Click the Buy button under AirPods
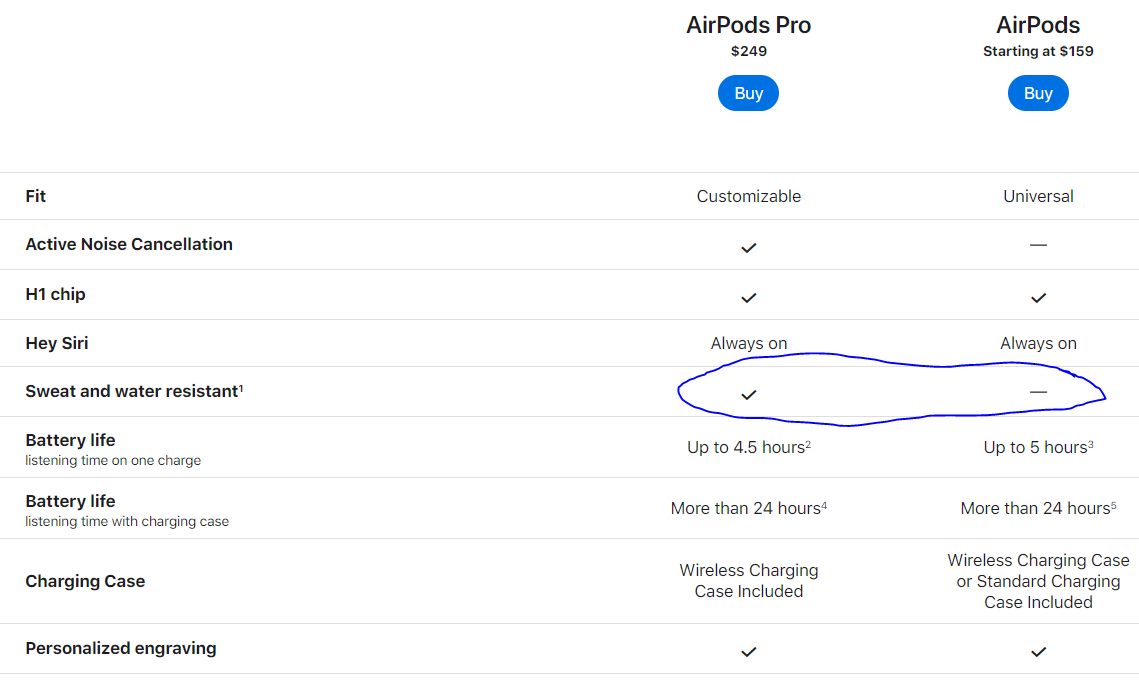Image resolution: width=1139 pixels, height=690 pixels. pos(1038,93)
